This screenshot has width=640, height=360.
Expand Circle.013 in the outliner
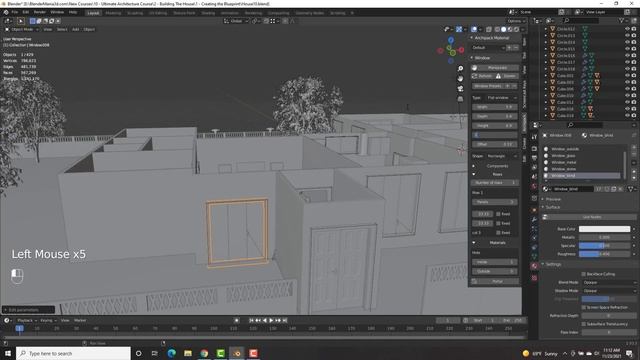[x=546, y=36]
